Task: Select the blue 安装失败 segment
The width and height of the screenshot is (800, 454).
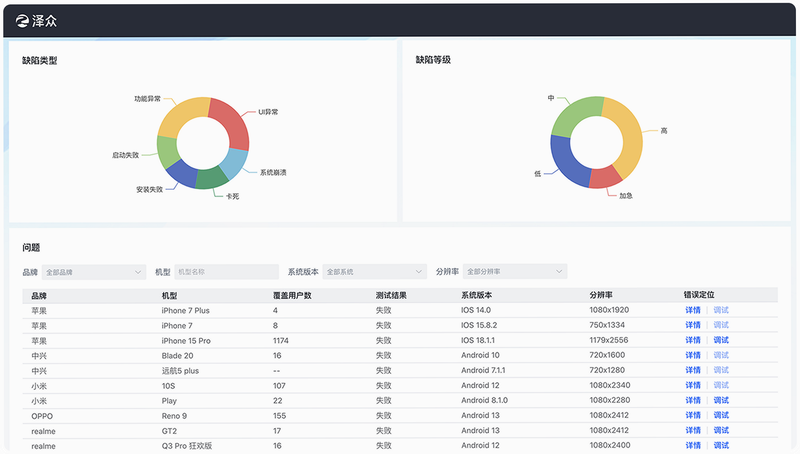Action: [x=183, y=173]
